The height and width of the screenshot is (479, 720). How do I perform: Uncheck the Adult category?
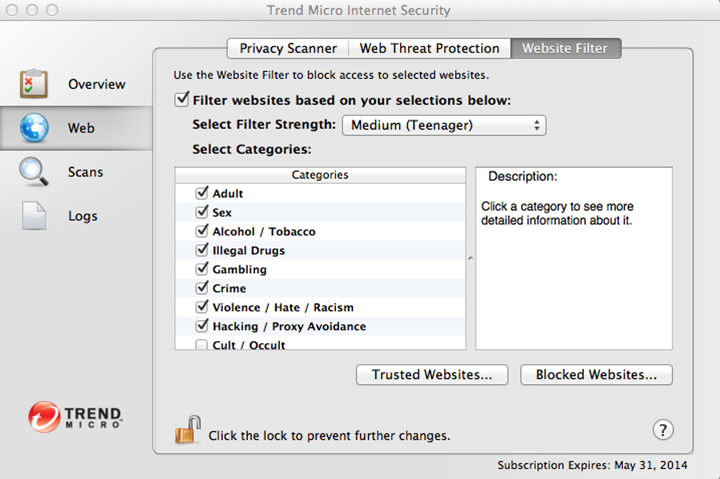pos(202,193)
